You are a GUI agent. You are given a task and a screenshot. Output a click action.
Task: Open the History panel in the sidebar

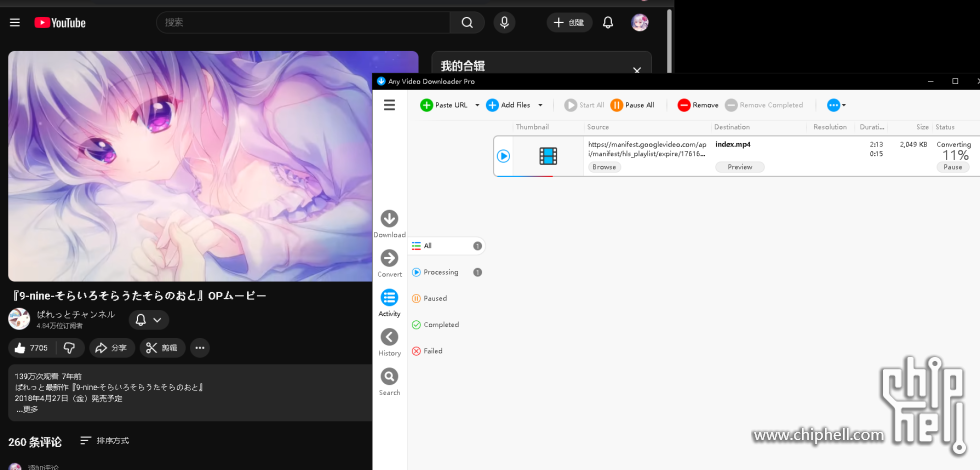tap(389, 338)
